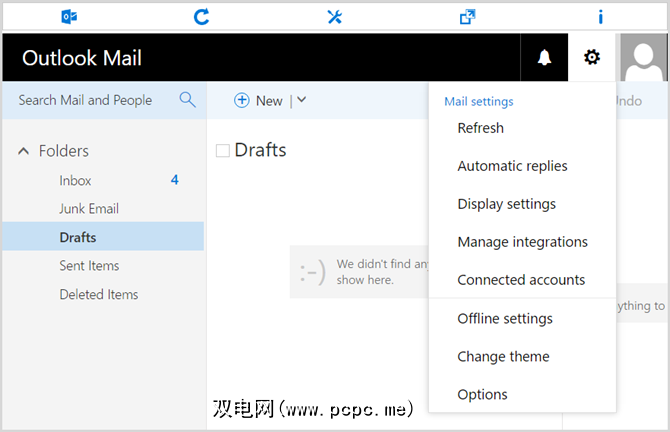Choose Change theme in settings menu
This screenshot has width=670, height=432.
pos(503,356)
